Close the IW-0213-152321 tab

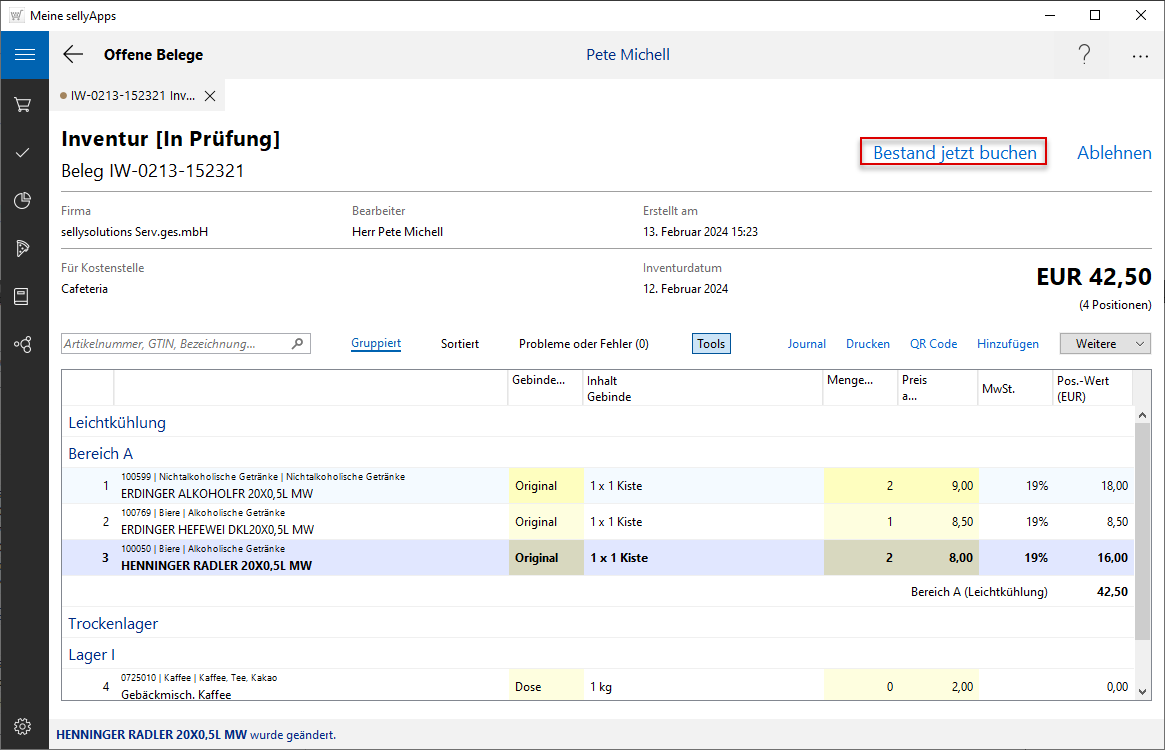[x=210, y=96]
